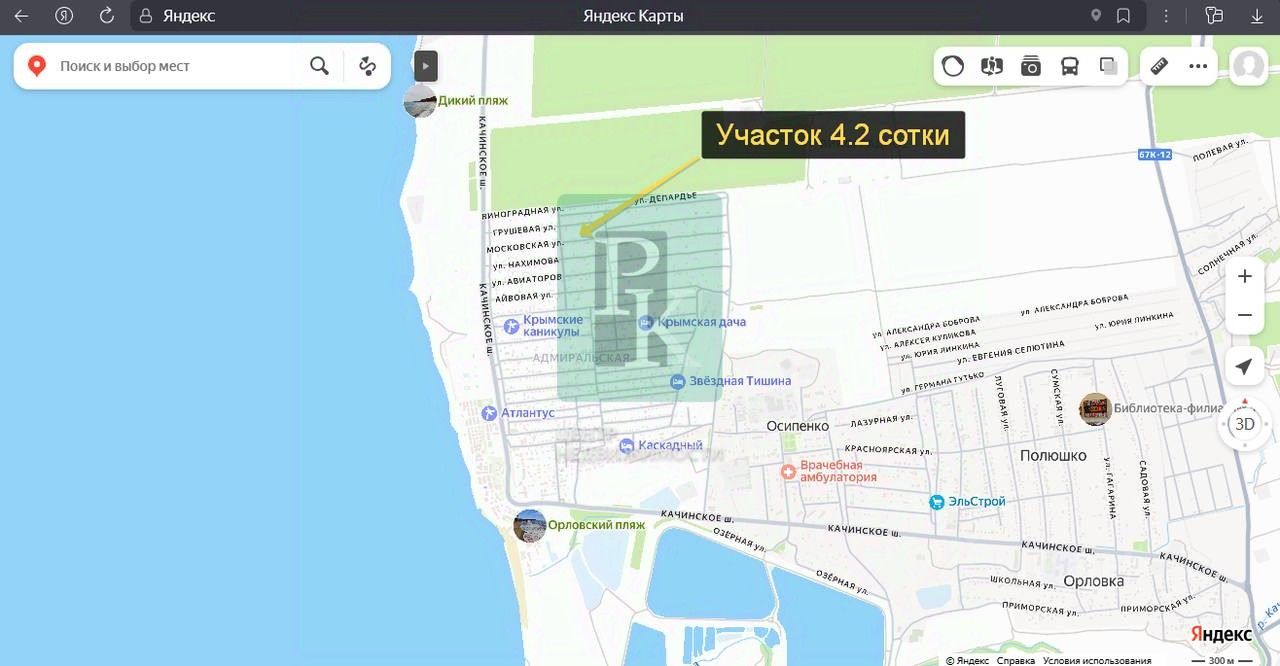
Task: Toggle the photos layer camera icon
Action: (x=1031, y=66)
